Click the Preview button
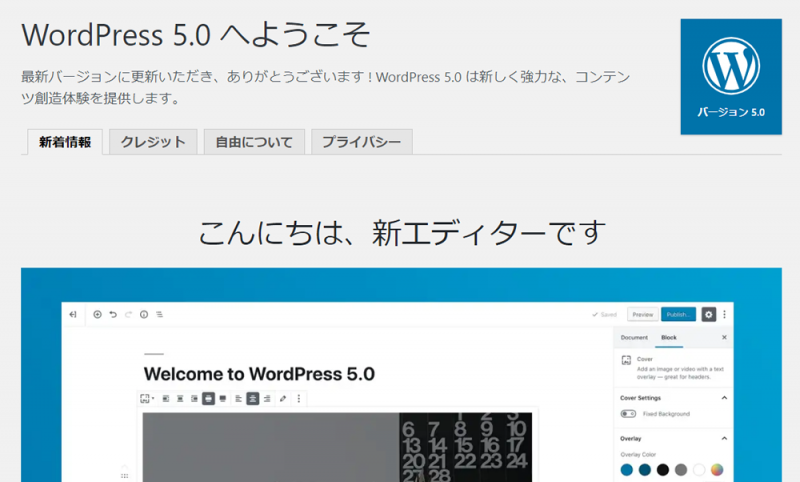The image size is (800, 482). pos(642,315)
